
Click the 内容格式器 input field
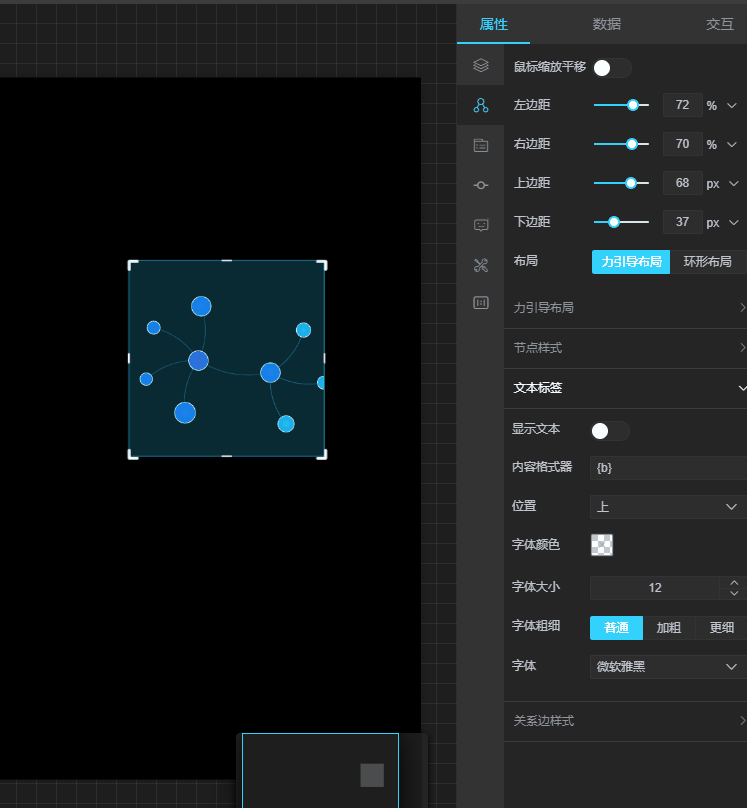pyautogui.click(x=668, y=468)
